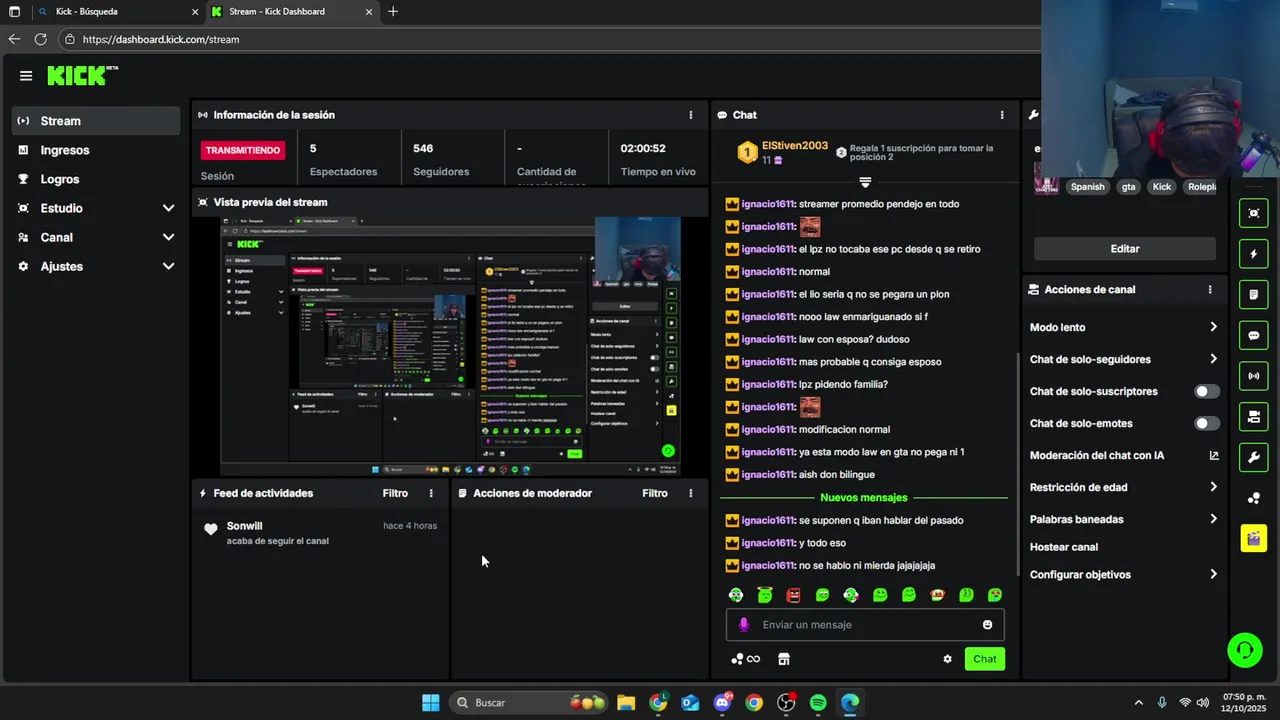Viewport: 1280px width, 720px height.
Task: Toggle Chat de solo-suscriptores switch
Action: 1207,392
